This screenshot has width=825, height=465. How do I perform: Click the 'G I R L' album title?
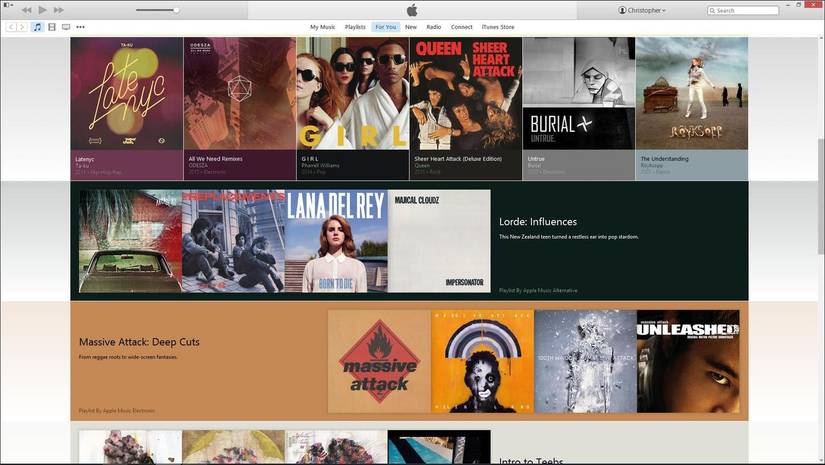click(310, 159)
